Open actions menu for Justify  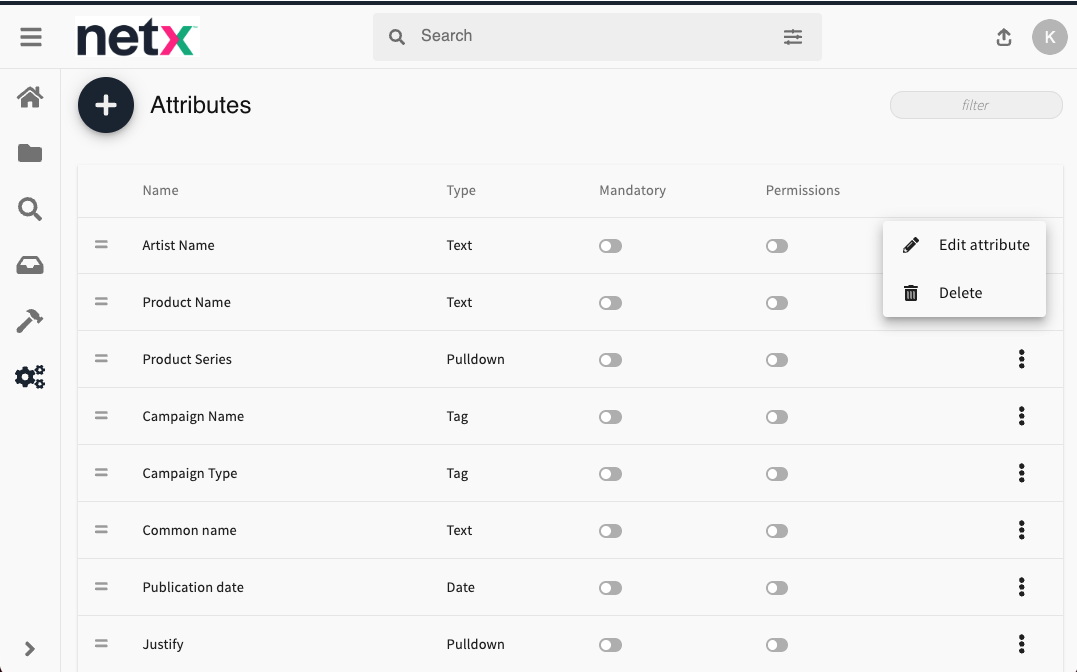point(1021,644)
